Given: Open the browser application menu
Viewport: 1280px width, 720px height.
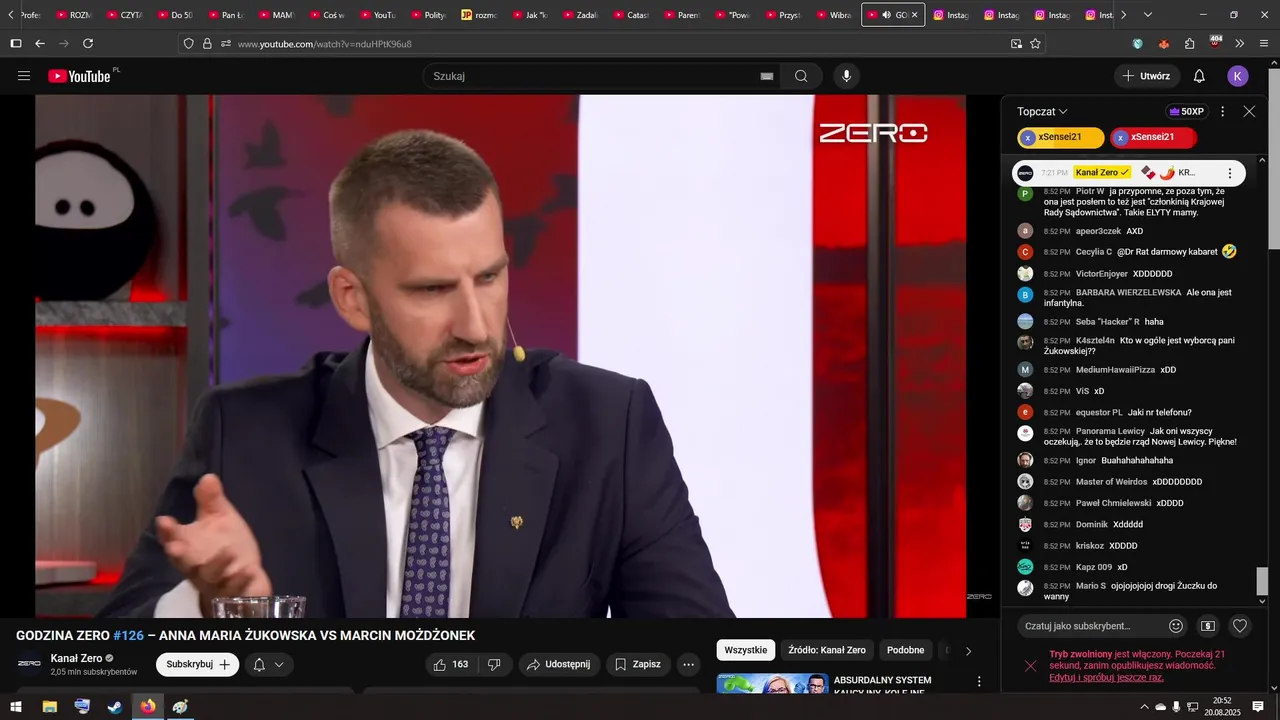Looking at the screenshot, I should tap(1264, 44).
